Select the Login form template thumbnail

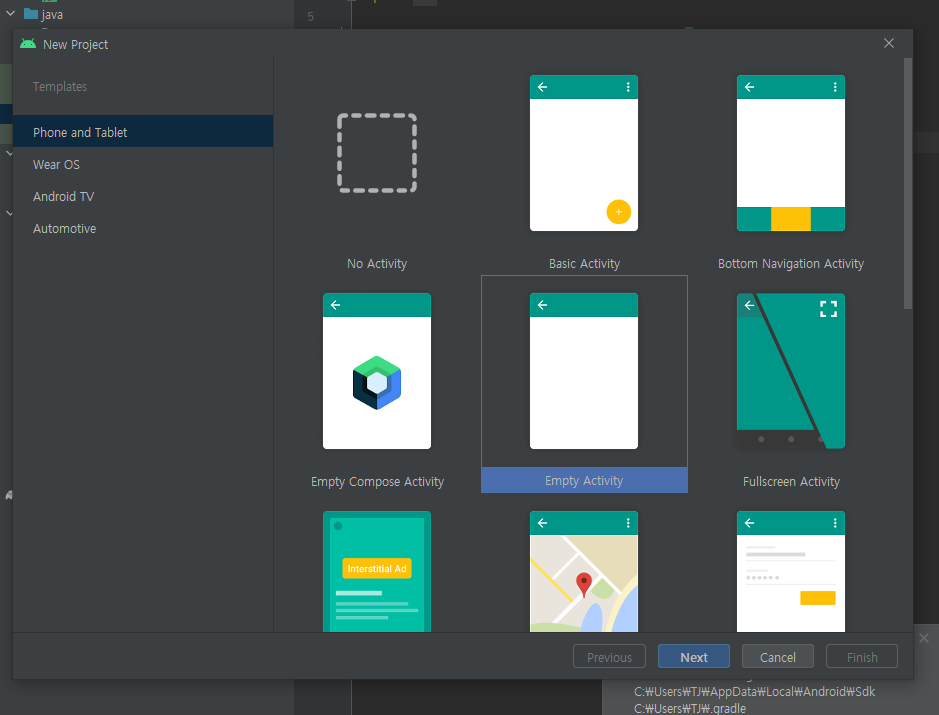(x=790, y=571)
